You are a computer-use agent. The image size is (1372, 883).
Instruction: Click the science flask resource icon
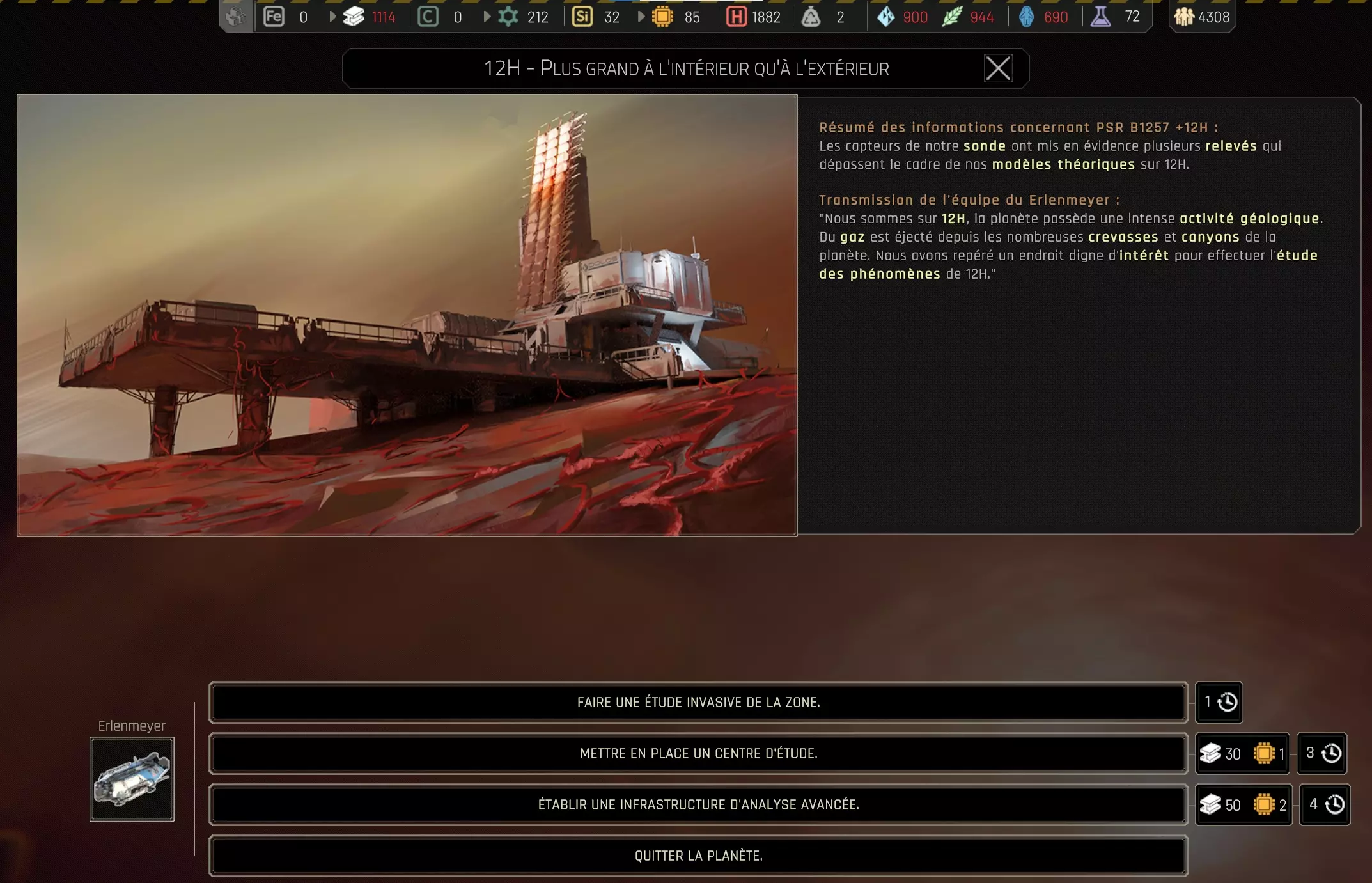[x=1100, y=17]
